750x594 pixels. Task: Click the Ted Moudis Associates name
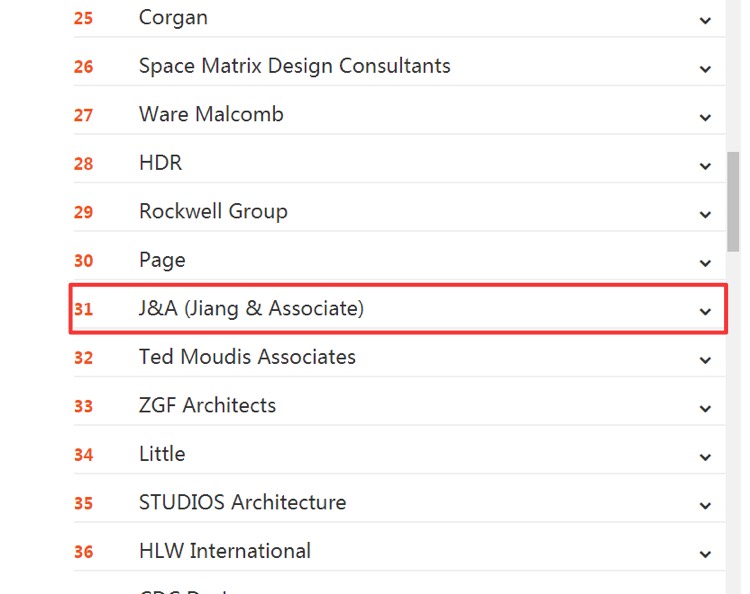tap(247, 357)
